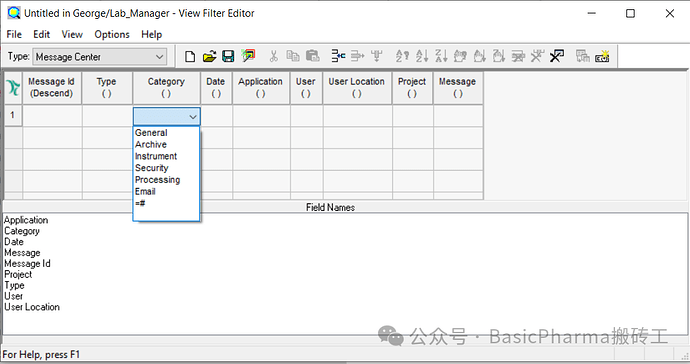Click the A-Z question mark sort icon

click(402, 56)
